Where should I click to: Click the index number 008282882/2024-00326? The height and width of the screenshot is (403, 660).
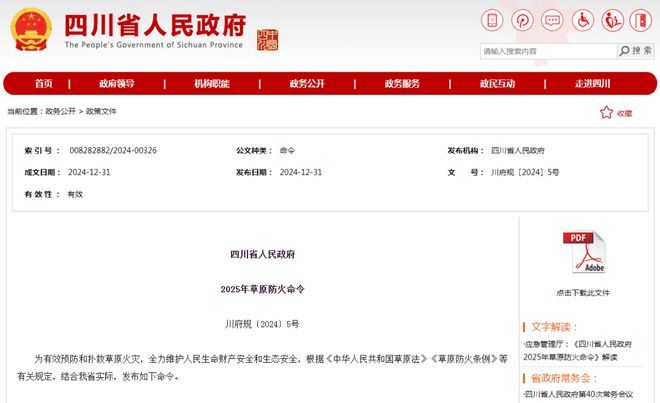113,150
